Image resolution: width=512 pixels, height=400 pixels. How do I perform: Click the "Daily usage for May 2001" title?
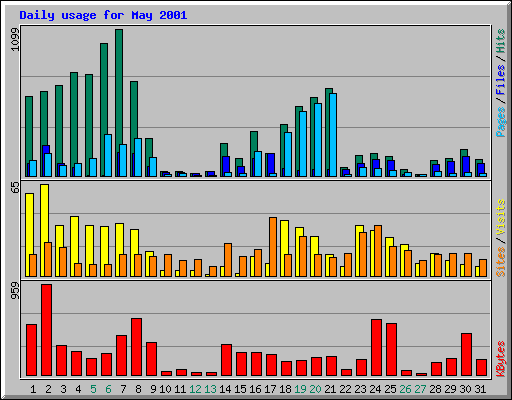coord(103,15)
